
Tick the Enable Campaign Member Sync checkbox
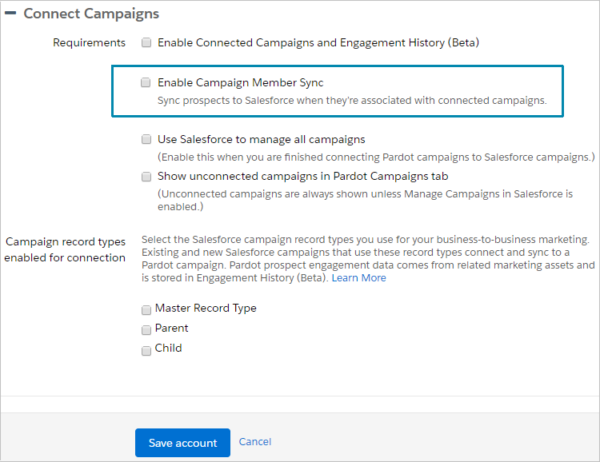point(146,82)
